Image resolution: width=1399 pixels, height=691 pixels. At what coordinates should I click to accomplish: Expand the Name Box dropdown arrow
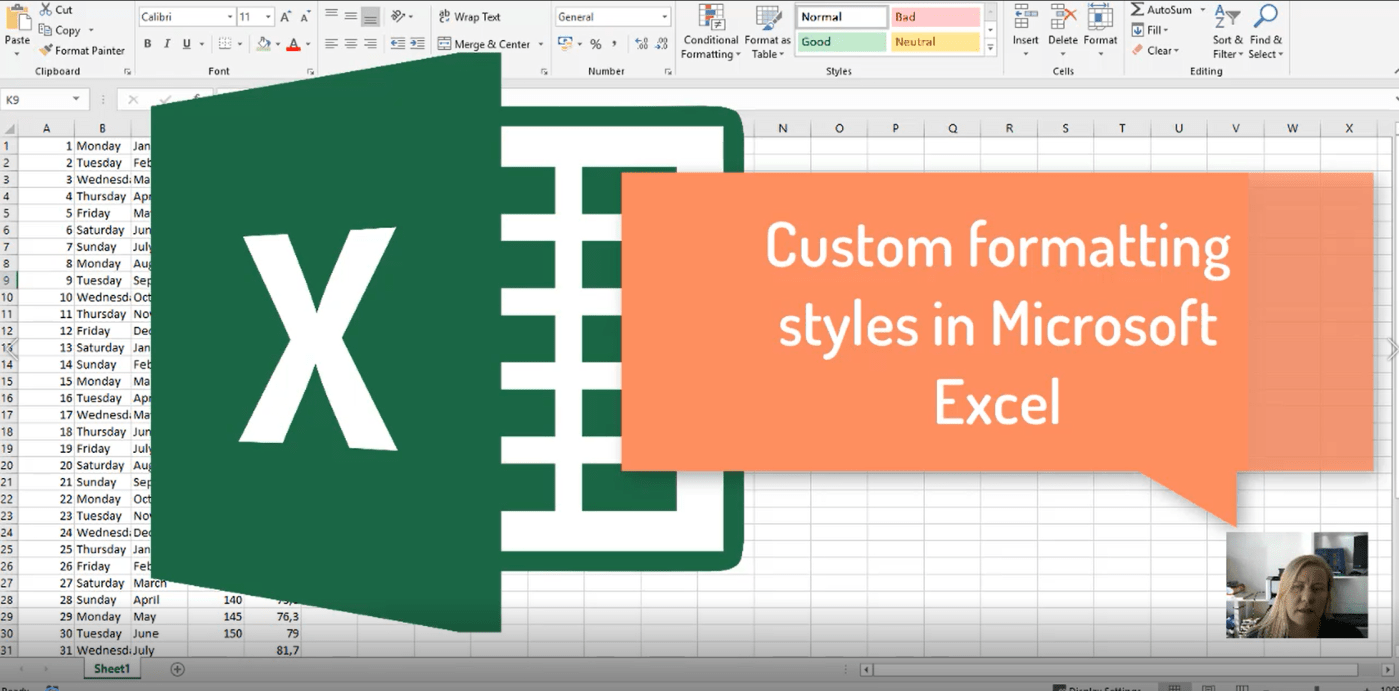click(76, 100)
